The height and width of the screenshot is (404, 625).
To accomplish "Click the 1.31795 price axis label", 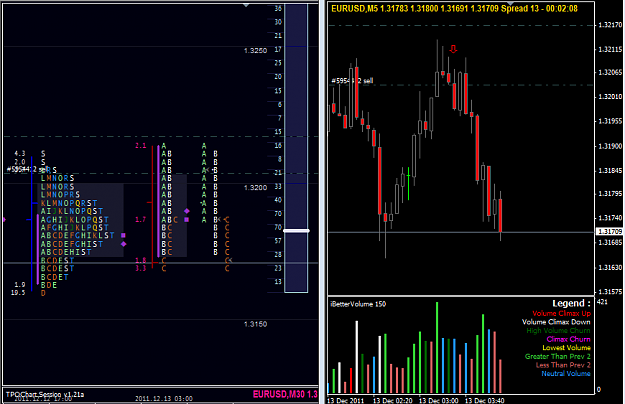I will click(610, 194).
